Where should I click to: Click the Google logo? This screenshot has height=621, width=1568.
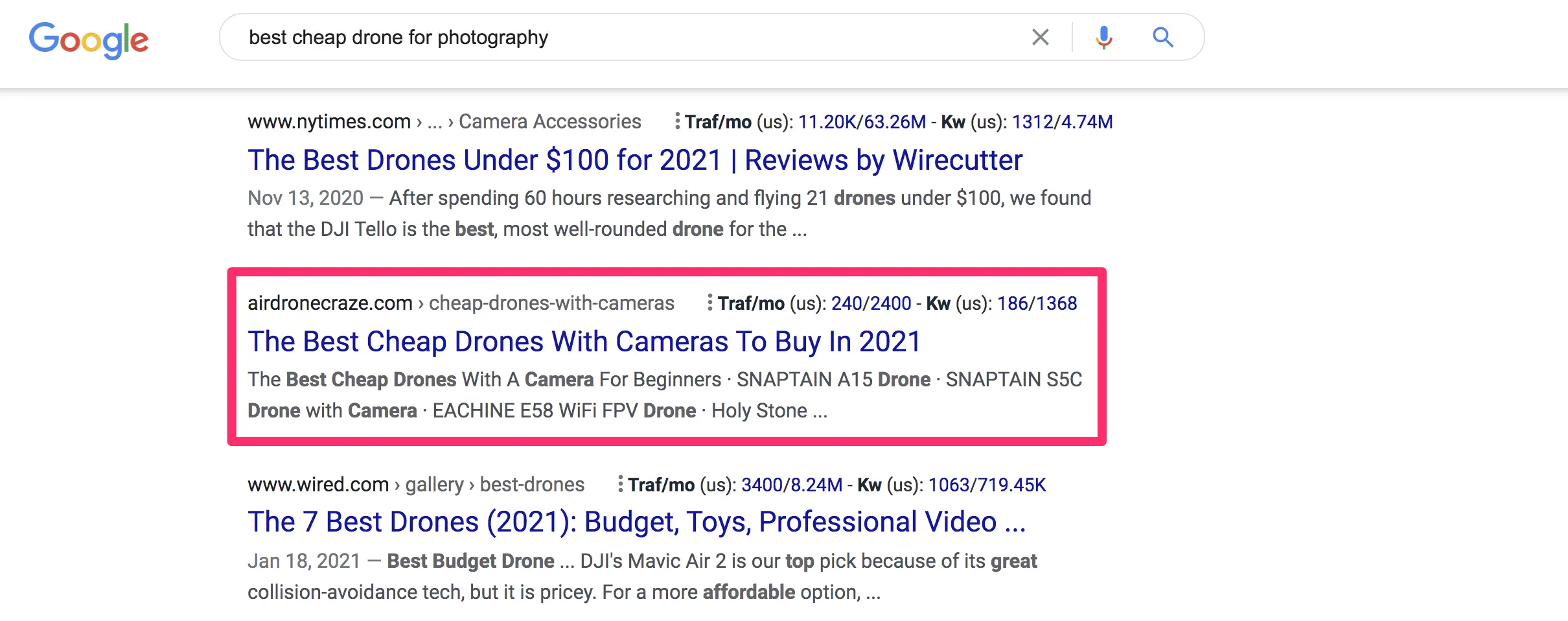click(89, 40)
